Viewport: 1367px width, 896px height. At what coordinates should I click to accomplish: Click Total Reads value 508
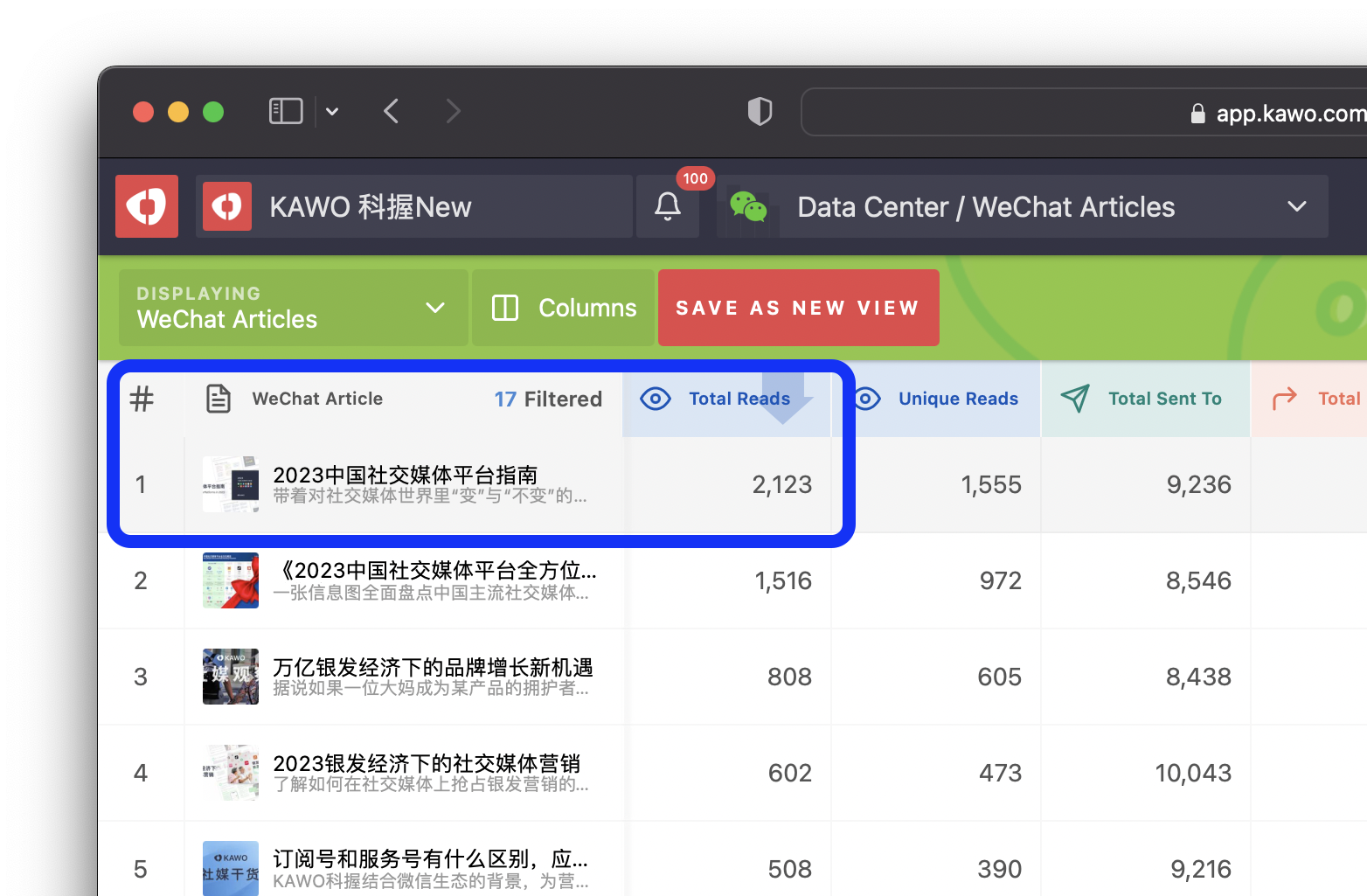(789, 869)
